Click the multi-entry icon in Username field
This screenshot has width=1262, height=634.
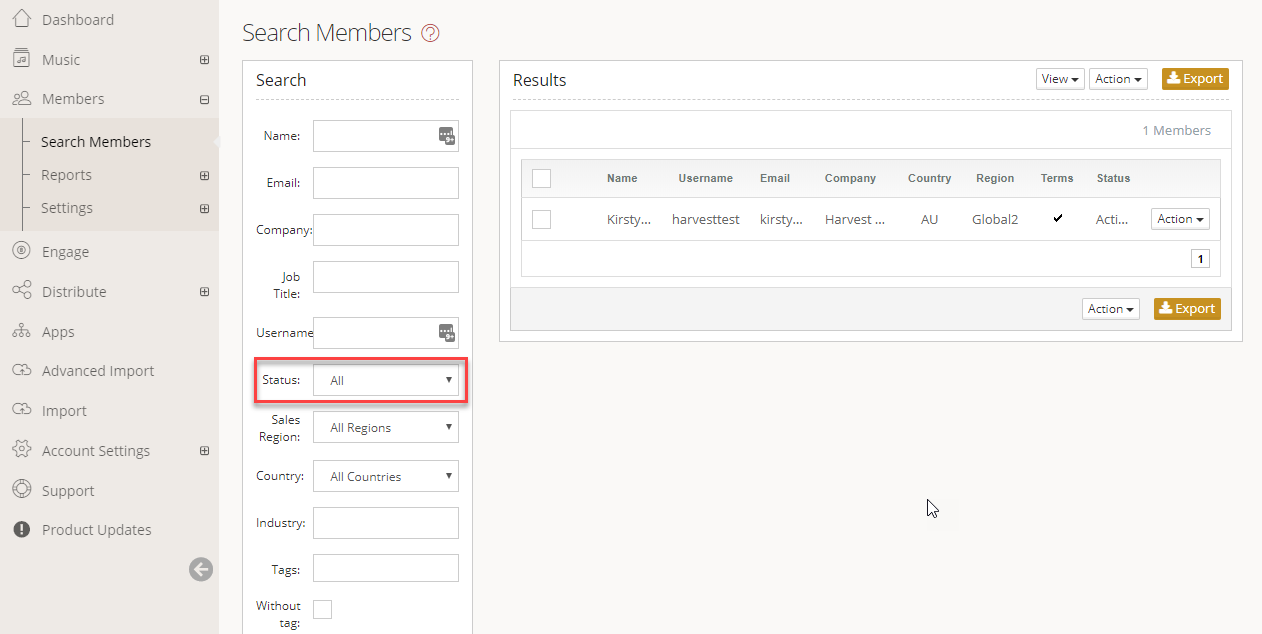click(447, 332)
